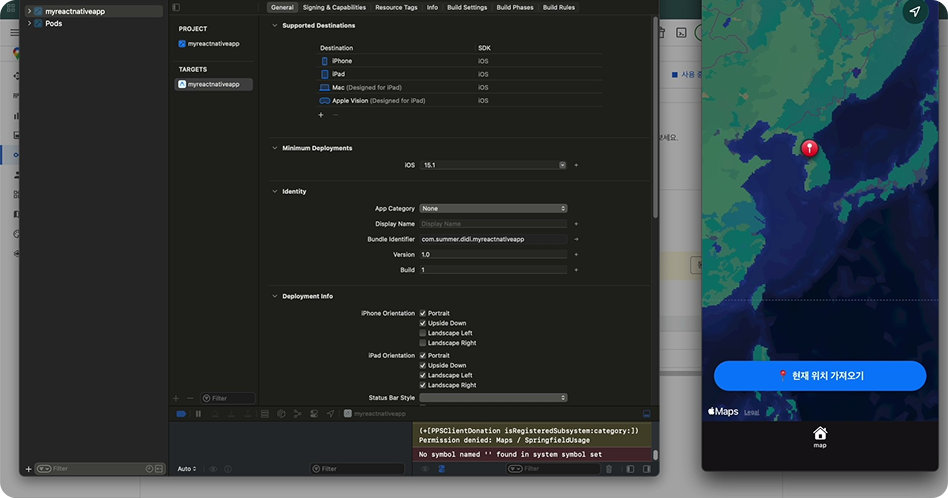948x498 pixels.
Task: Expand the Pods project tree item
Action: (29, 23)
